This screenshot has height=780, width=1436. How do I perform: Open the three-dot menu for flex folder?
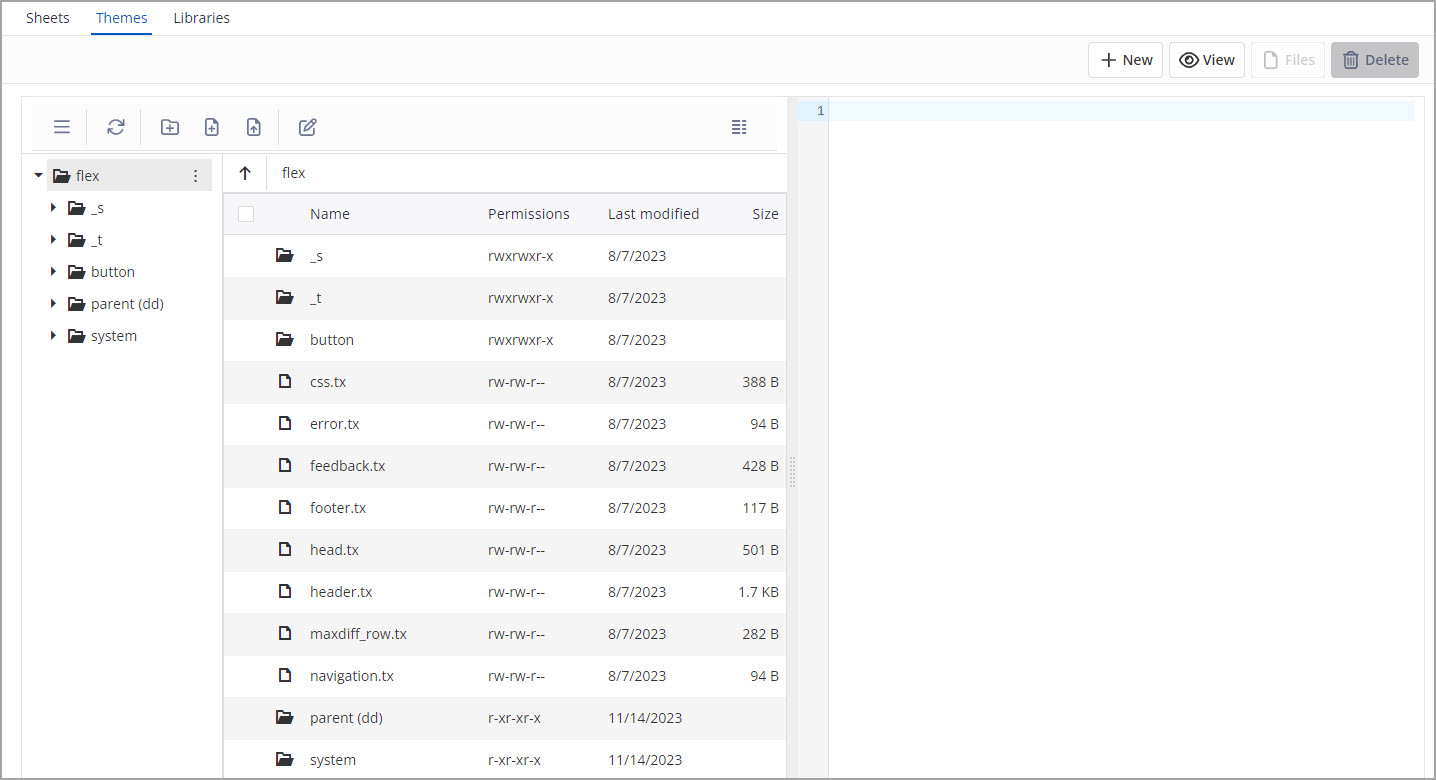tap(195, 176)
